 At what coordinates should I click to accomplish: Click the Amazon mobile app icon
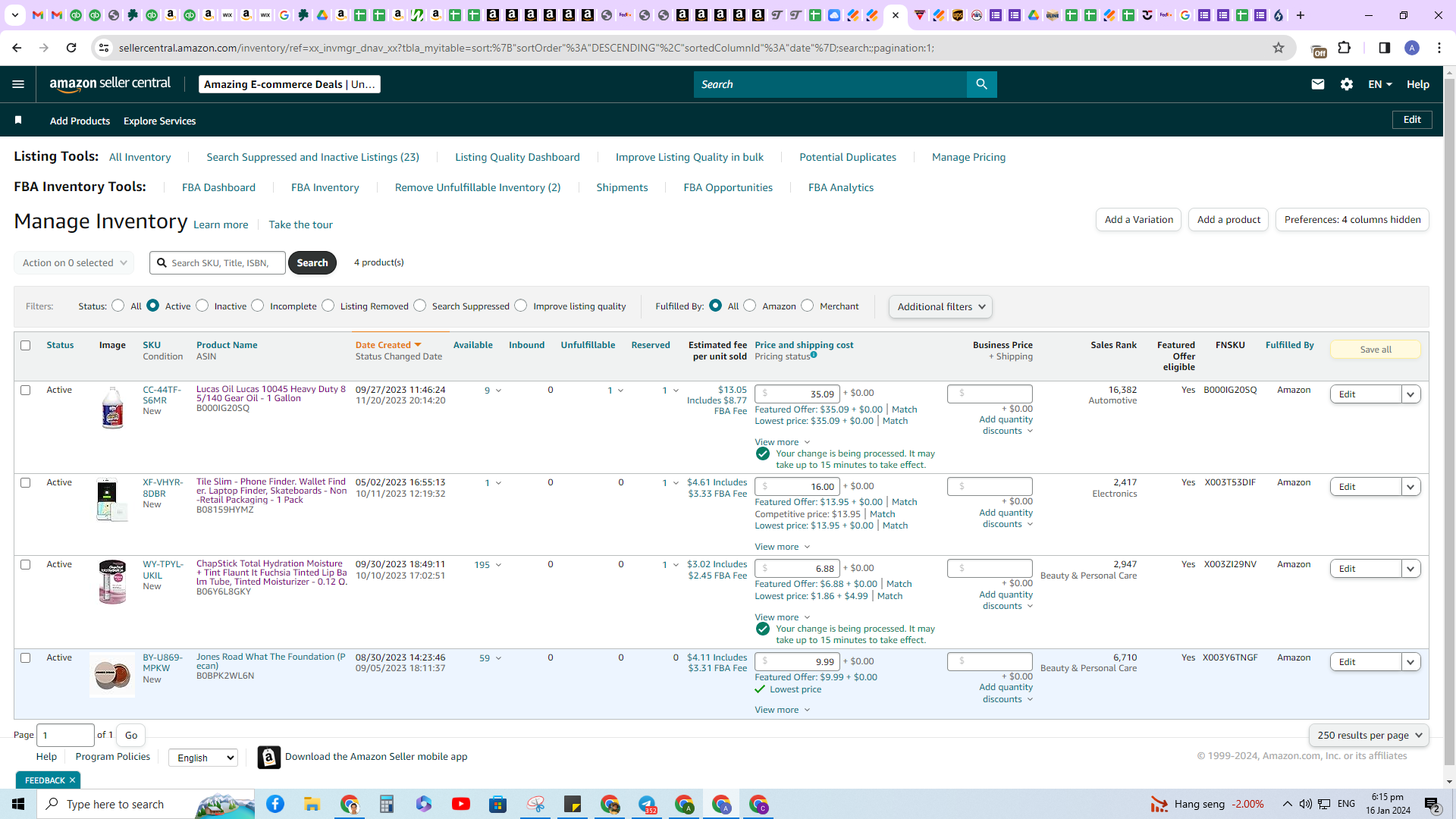(268, 757)
